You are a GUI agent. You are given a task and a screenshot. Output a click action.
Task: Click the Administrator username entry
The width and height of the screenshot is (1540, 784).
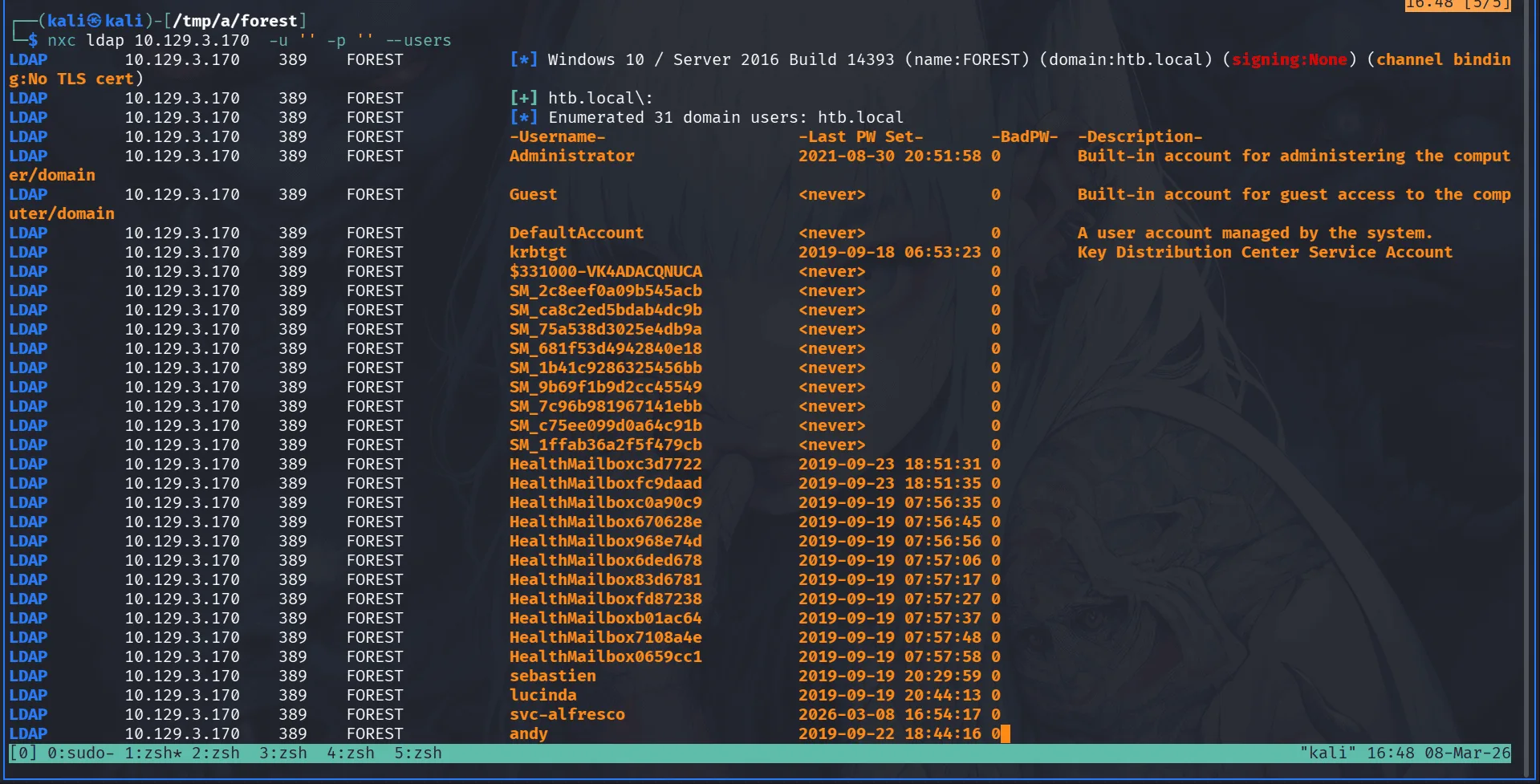pyautogui.click(x=571, y=156)
